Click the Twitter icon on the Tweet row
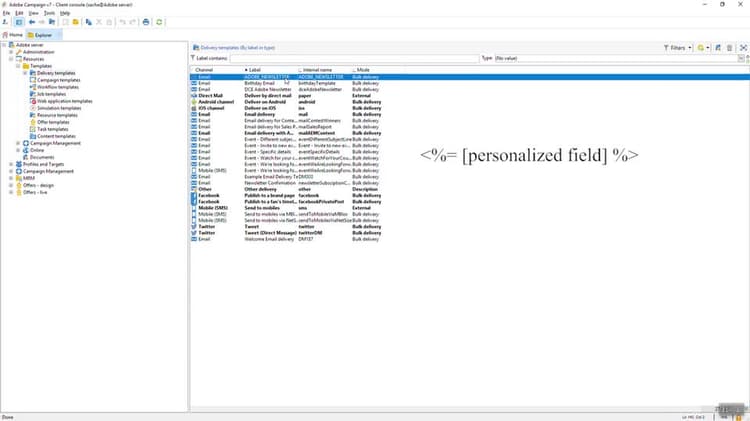The image size is (750, 421). (x=194, y=227)
